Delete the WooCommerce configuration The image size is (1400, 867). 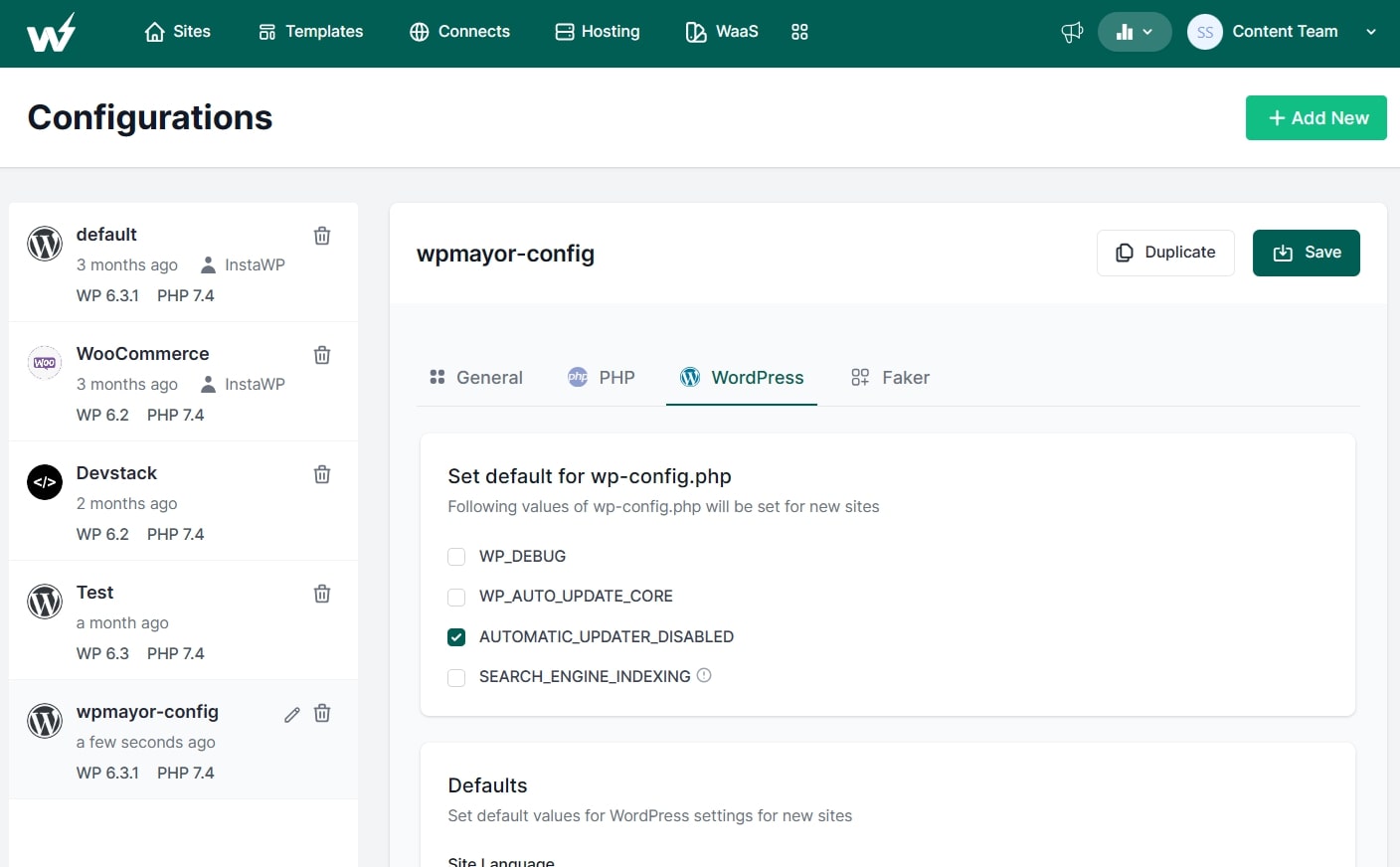pos(322,355)
